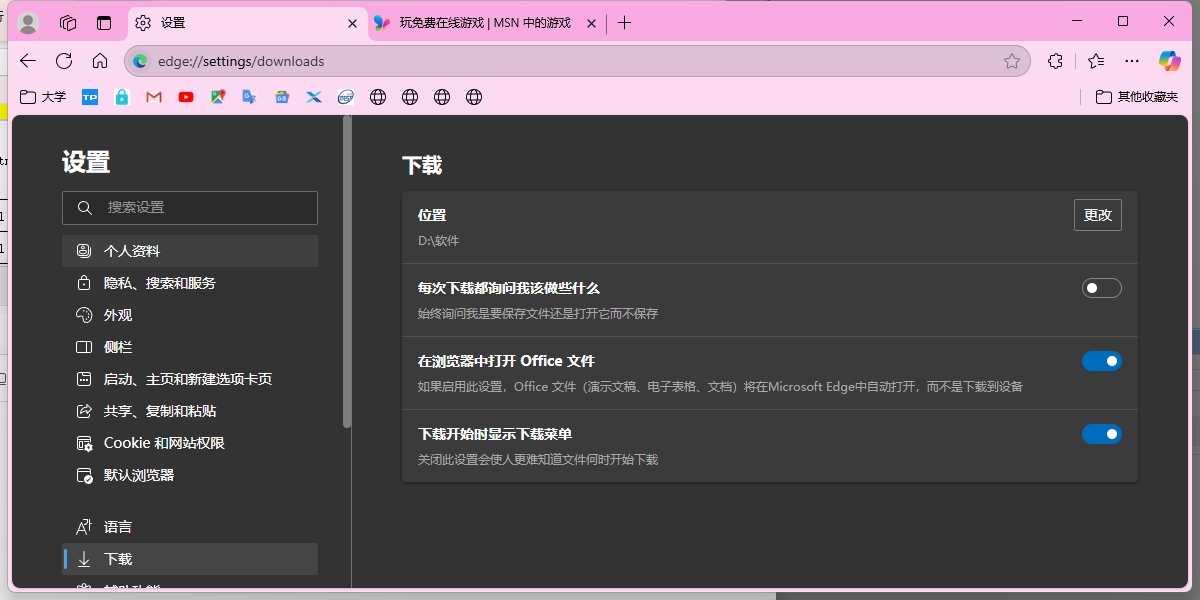Image resolution: width=1200 pixels, height=600 pixels.
Task: Disable 在浏览器中打开 Office 文件 toggle
Action: pyautogui.click(x=1101, y=361)
